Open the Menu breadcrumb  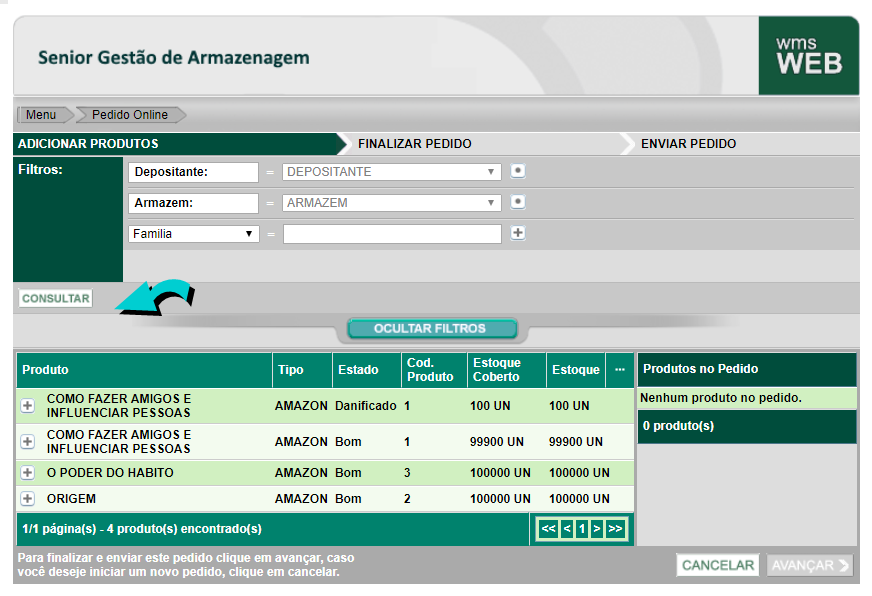[41, 115]
